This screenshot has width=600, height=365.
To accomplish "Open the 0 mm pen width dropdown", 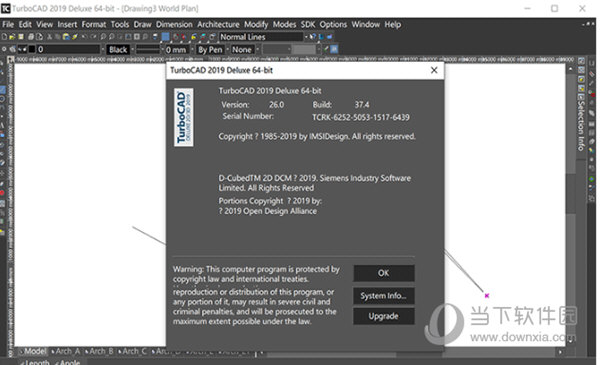I will pos(192,49).
